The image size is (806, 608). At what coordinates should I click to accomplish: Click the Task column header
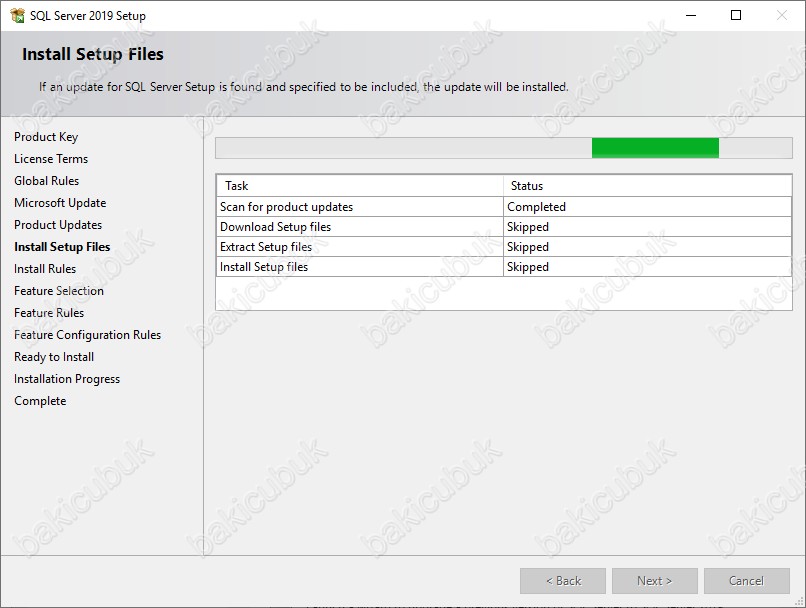360,186
